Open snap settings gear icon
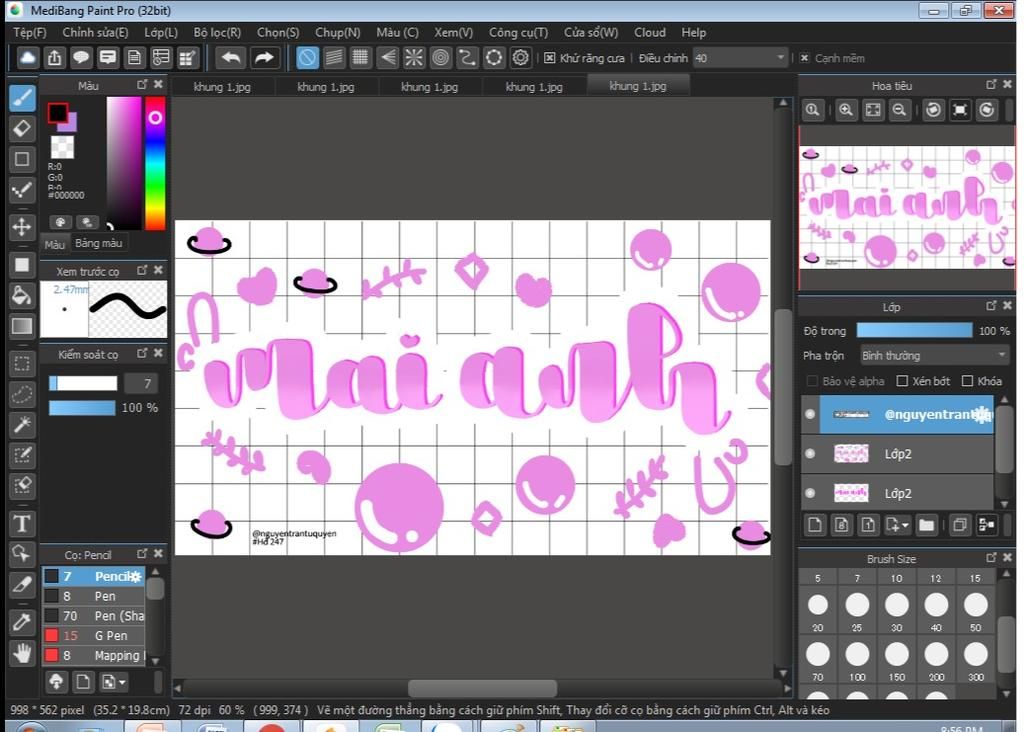This screenshot has width=1024, height=732. click(x=520, y=58)
